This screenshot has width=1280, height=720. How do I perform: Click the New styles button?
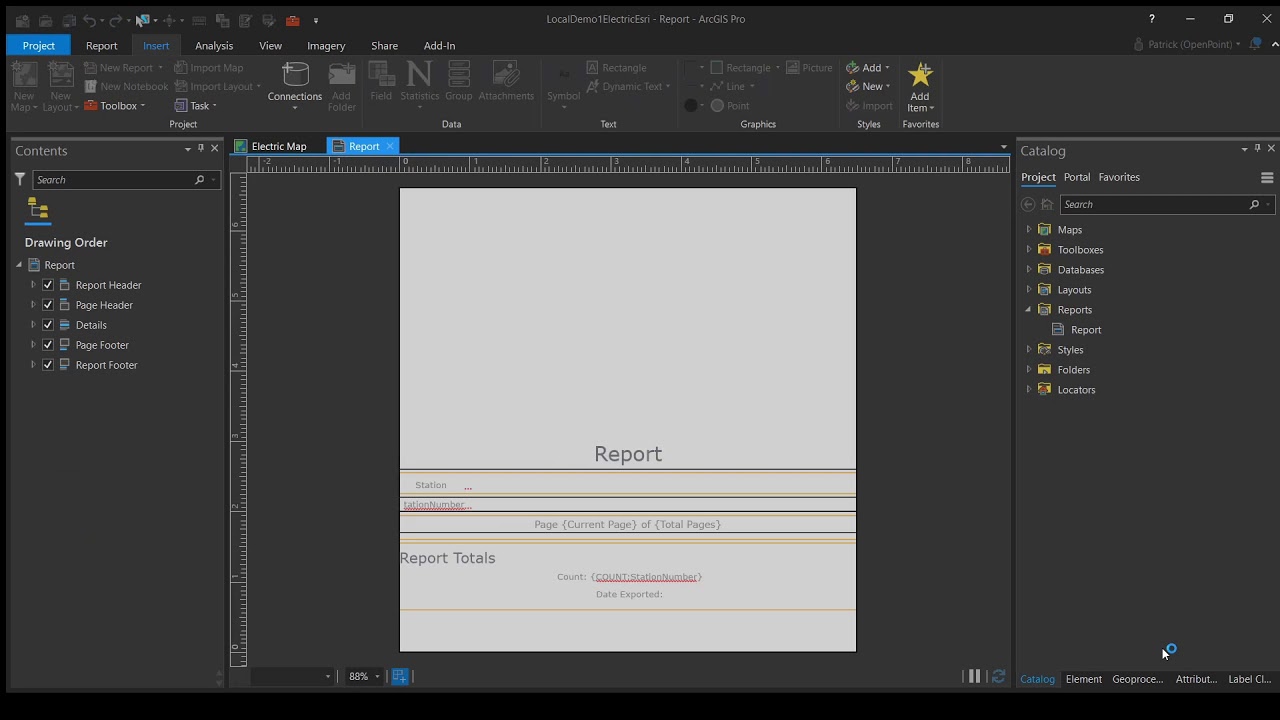(868, 87)
